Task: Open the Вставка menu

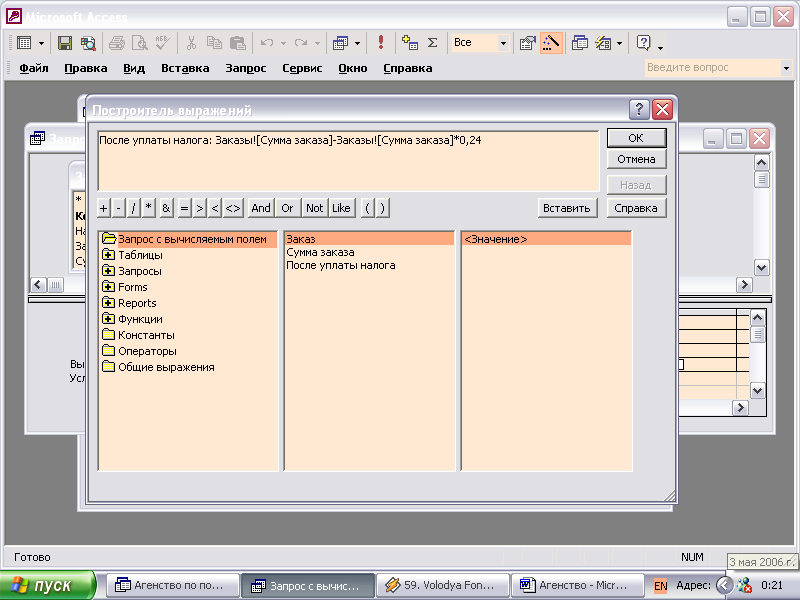Action: pos(185,68)
